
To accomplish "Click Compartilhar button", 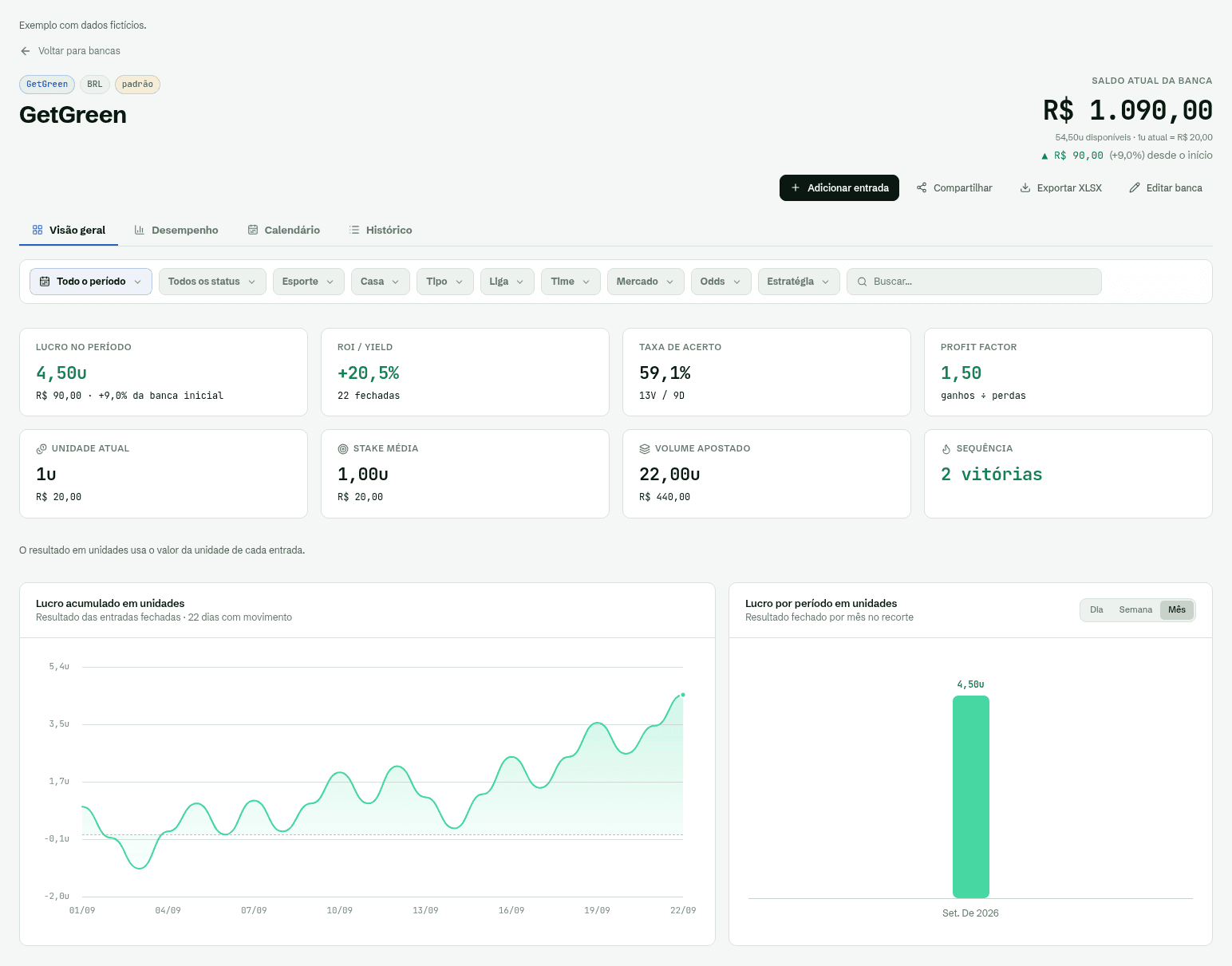I will pyautogui.click(x=954, y=188).
